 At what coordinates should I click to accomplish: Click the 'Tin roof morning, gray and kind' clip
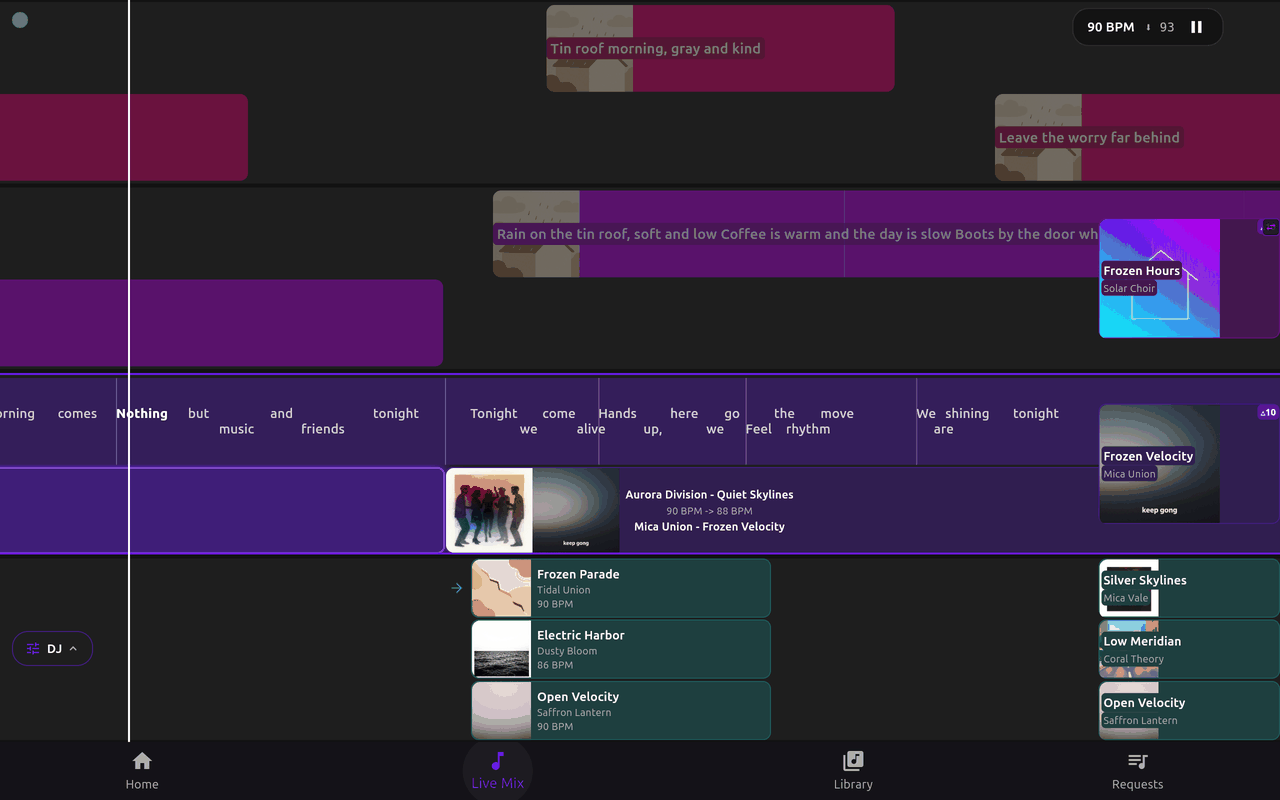pos(720,48)
